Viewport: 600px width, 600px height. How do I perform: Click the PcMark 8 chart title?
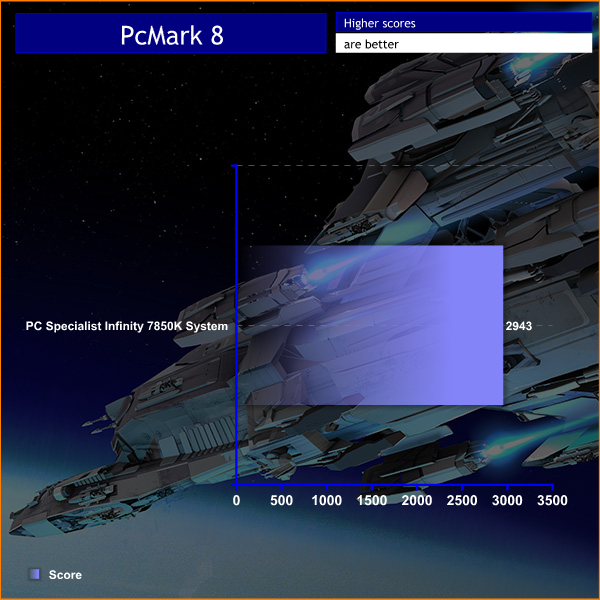click(172, 35)
